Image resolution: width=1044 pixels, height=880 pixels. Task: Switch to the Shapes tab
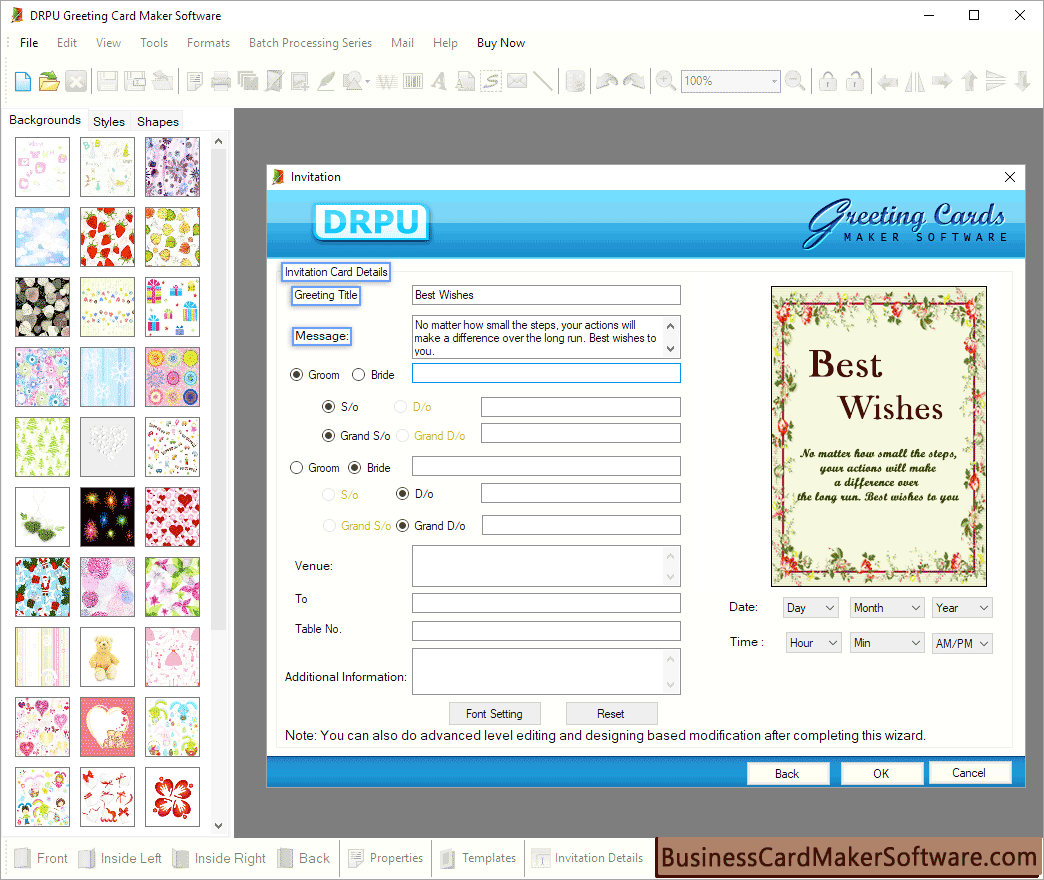click(x=158, y=122)
